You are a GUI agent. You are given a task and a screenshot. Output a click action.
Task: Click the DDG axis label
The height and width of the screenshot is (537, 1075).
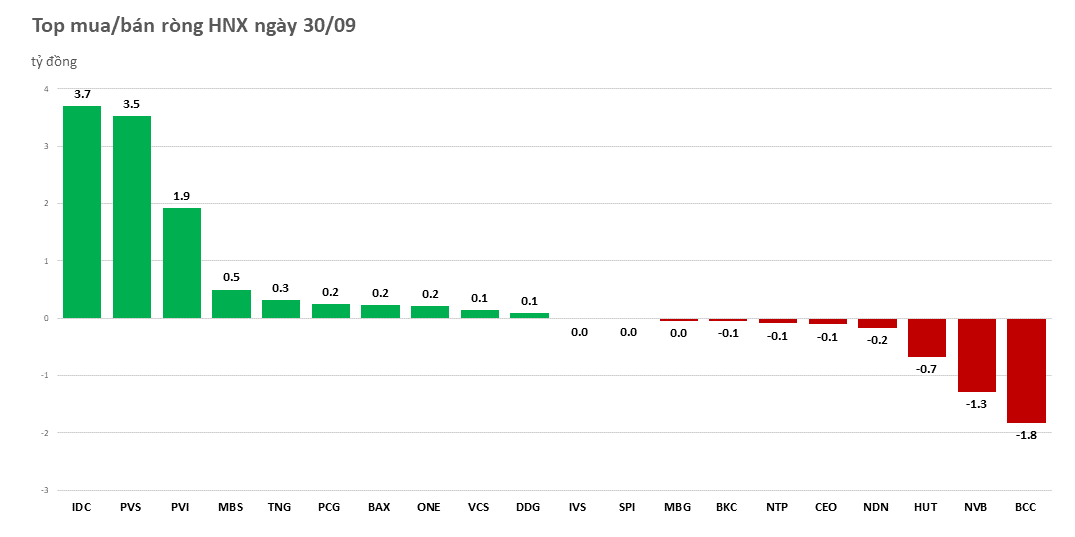(528, 507)
